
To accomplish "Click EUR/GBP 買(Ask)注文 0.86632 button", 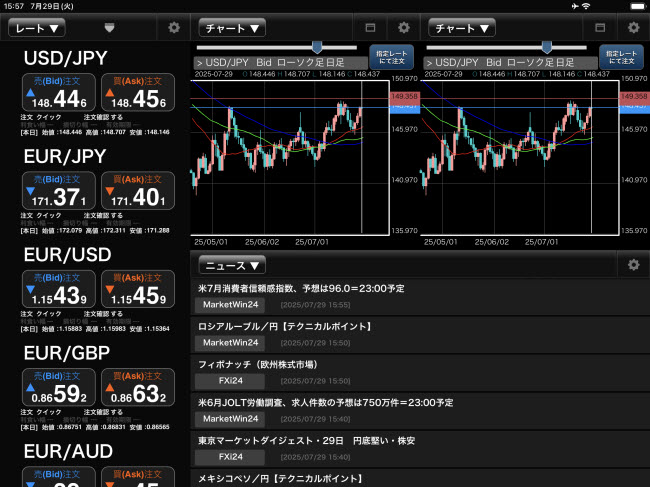I will point(138,387).
